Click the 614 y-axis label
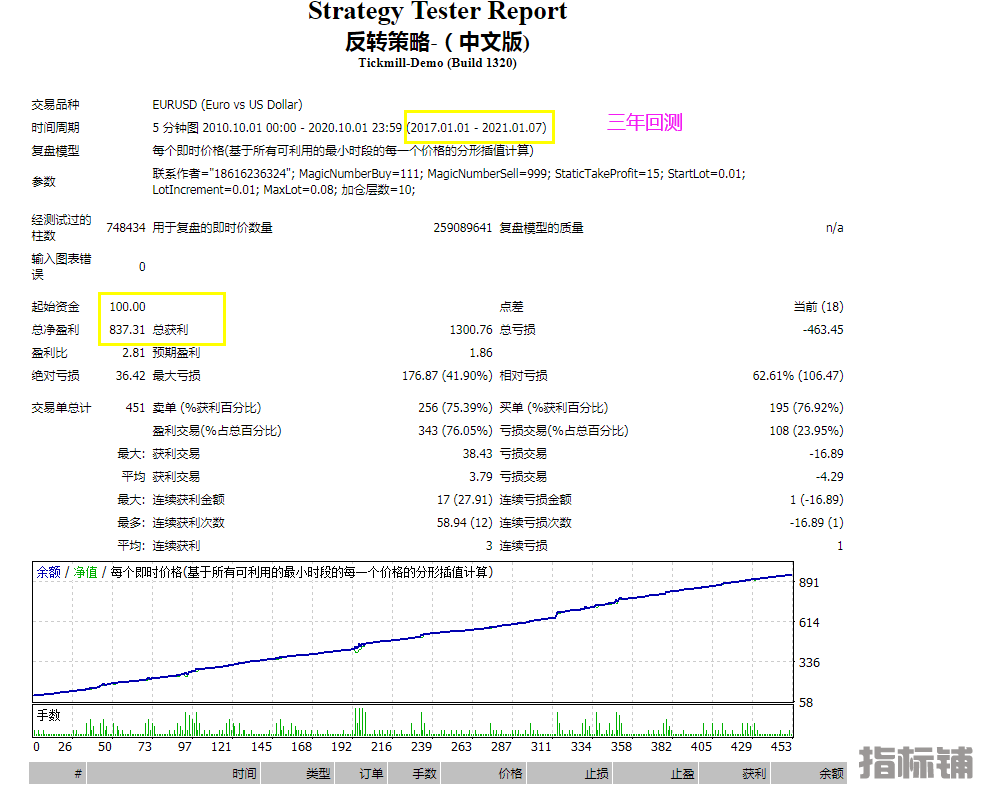This screenshot has height=787, width=987. click(809, 623)
